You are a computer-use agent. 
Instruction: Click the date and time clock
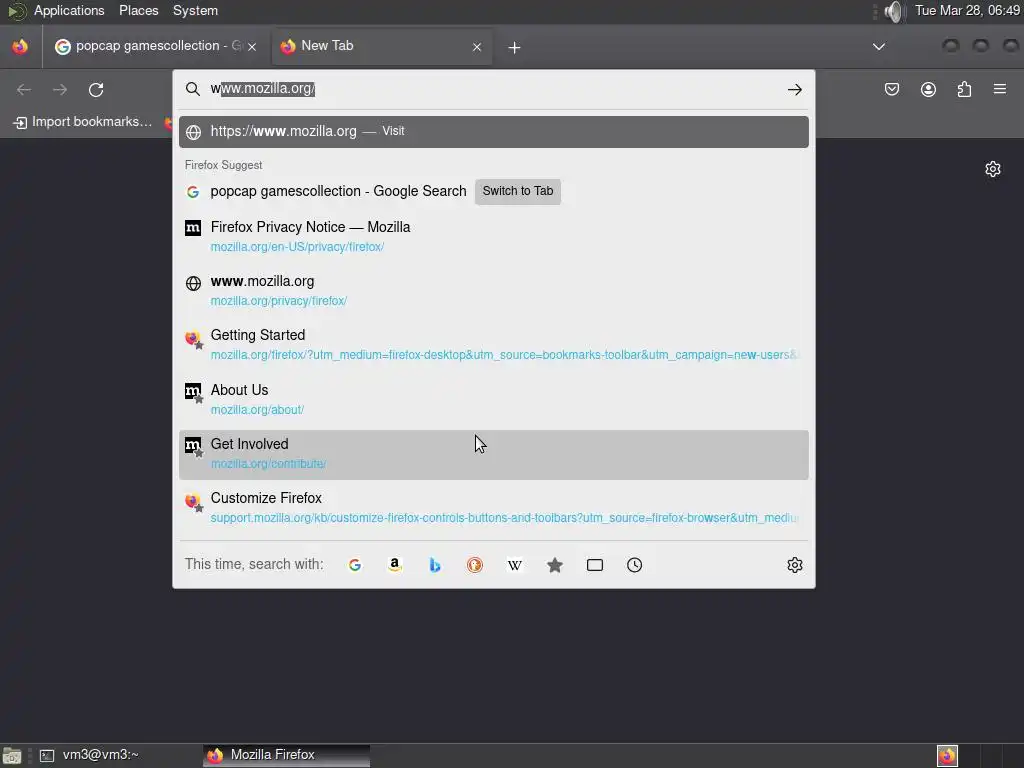(x=967, y=10)
